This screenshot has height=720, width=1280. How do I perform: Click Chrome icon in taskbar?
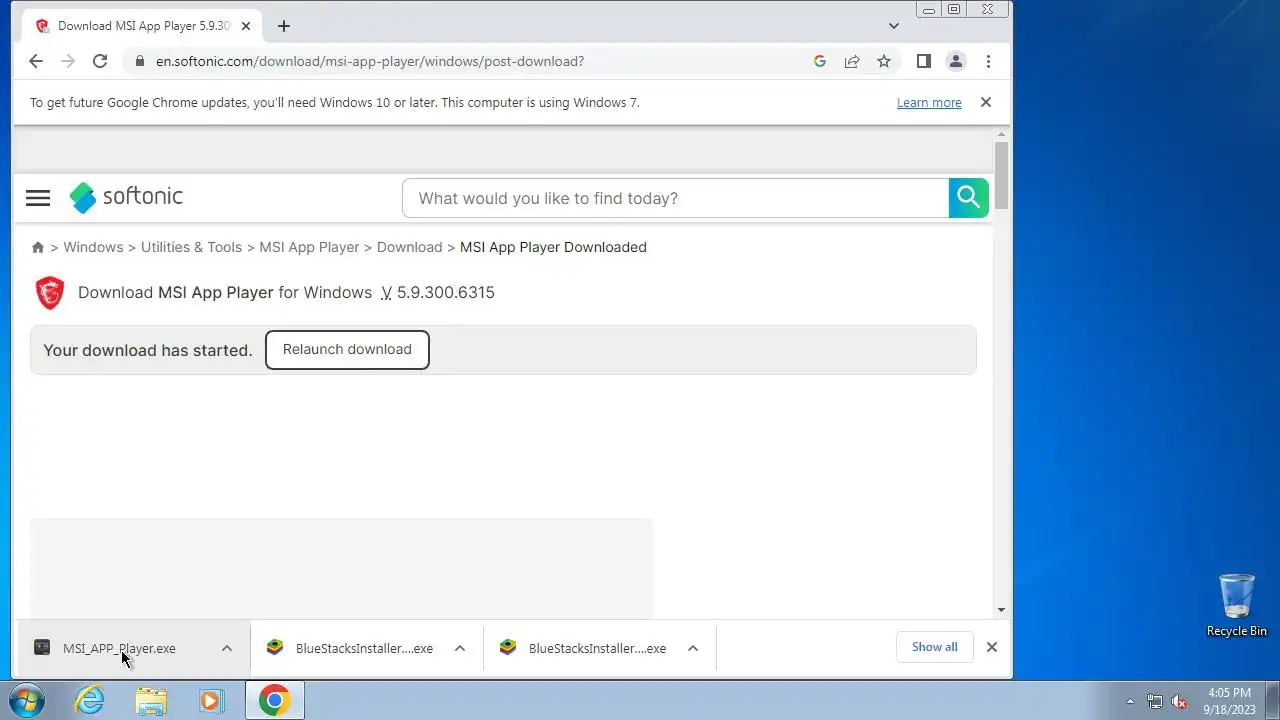tap(275, 700)
